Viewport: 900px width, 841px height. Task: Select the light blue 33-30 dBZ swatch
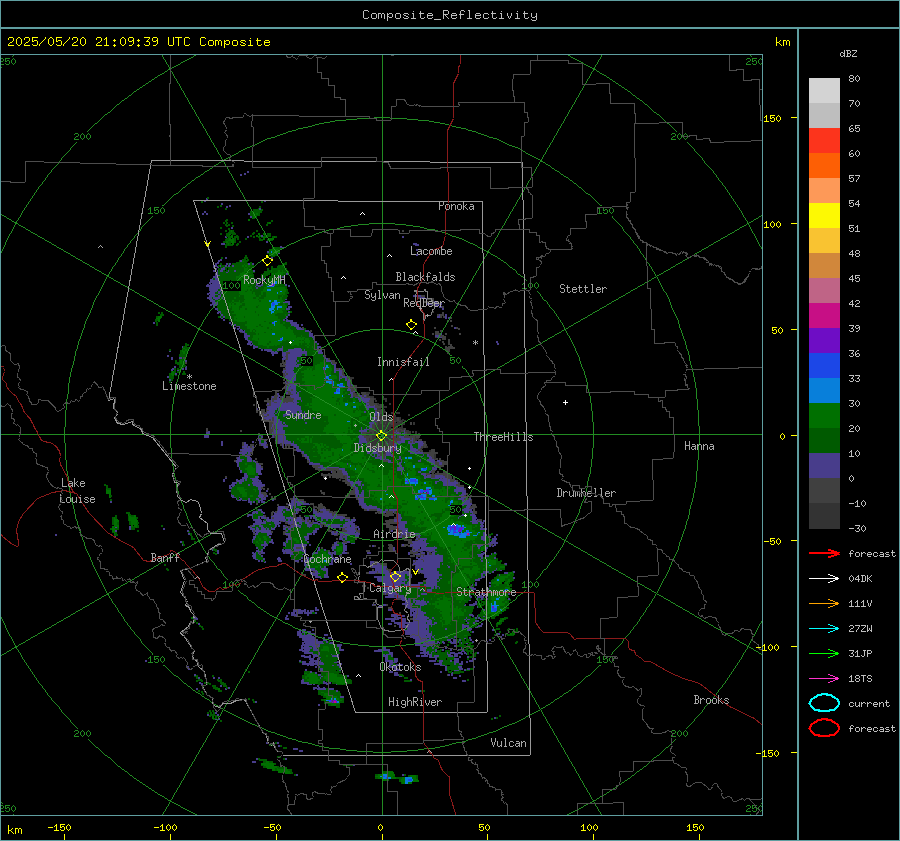[x=824, y=391]
